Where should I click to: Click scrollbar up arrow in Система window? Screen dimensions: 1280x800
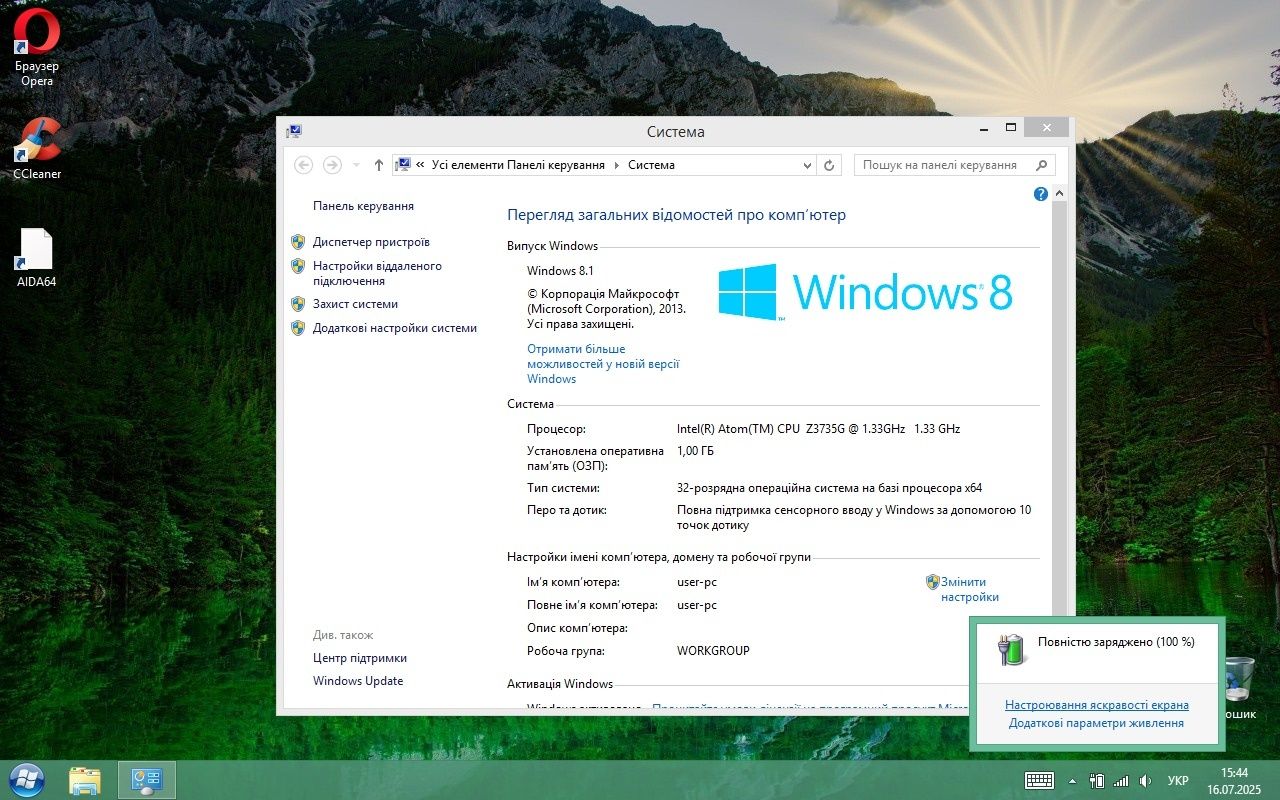tap(1060, 194)
